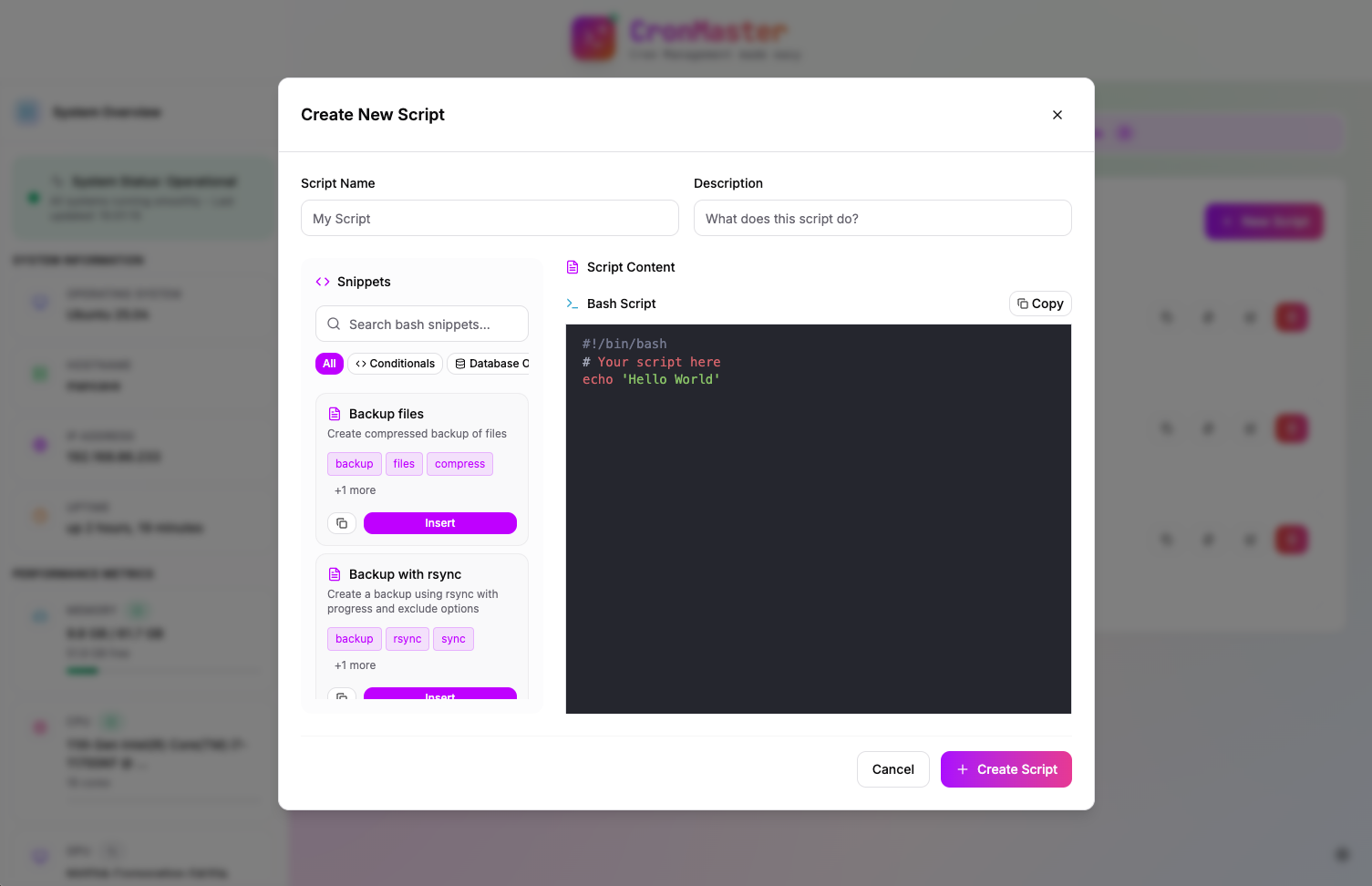Click the search magnifier icon in snippets
Screen dimensions: 1372x886
[334, 325]
